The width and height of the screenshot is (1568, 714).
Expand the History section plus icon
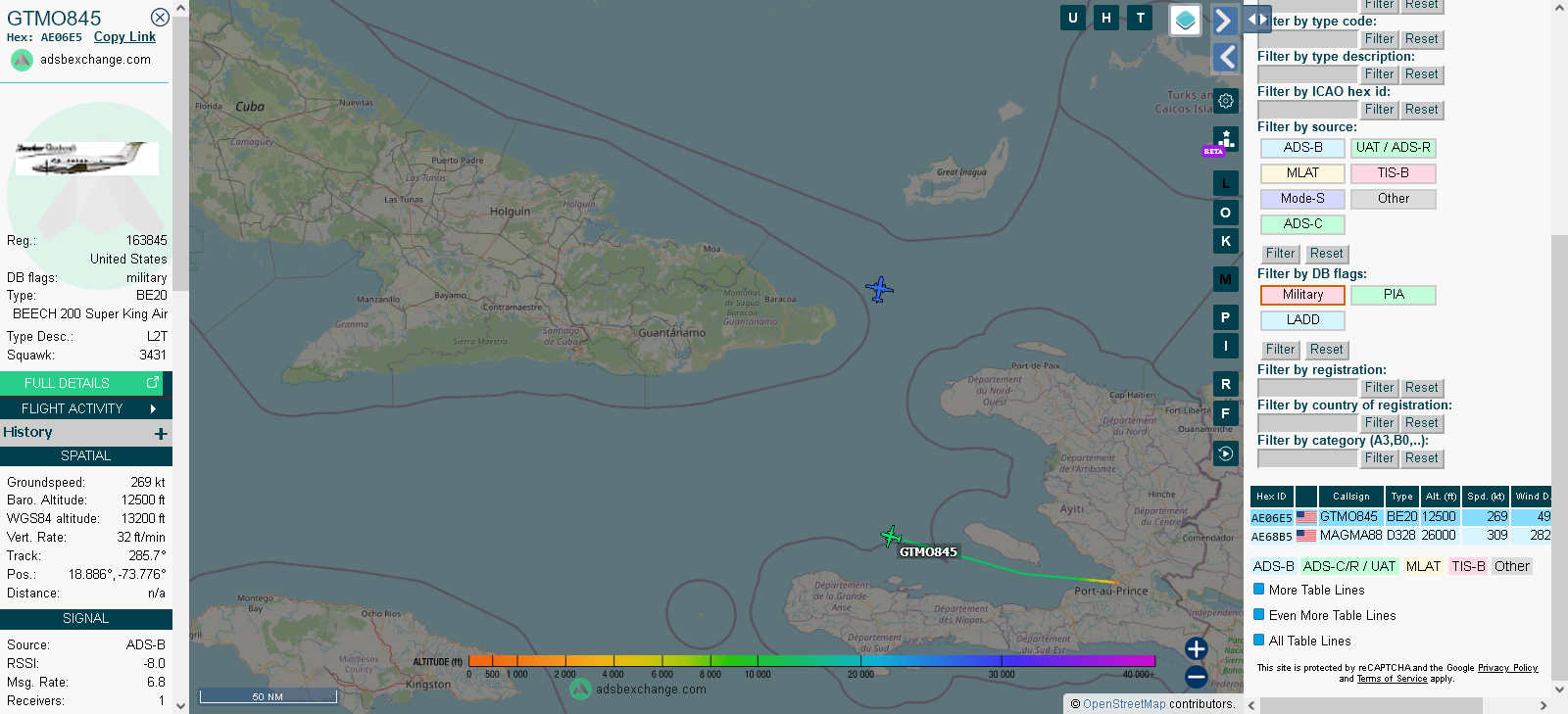point(161,433)
